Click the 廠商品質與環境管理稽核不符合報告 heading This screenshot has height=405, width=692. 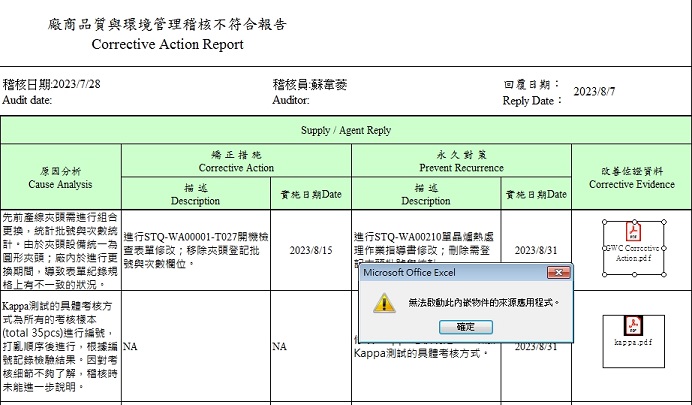pyautogui.click(x=167, y=24)
